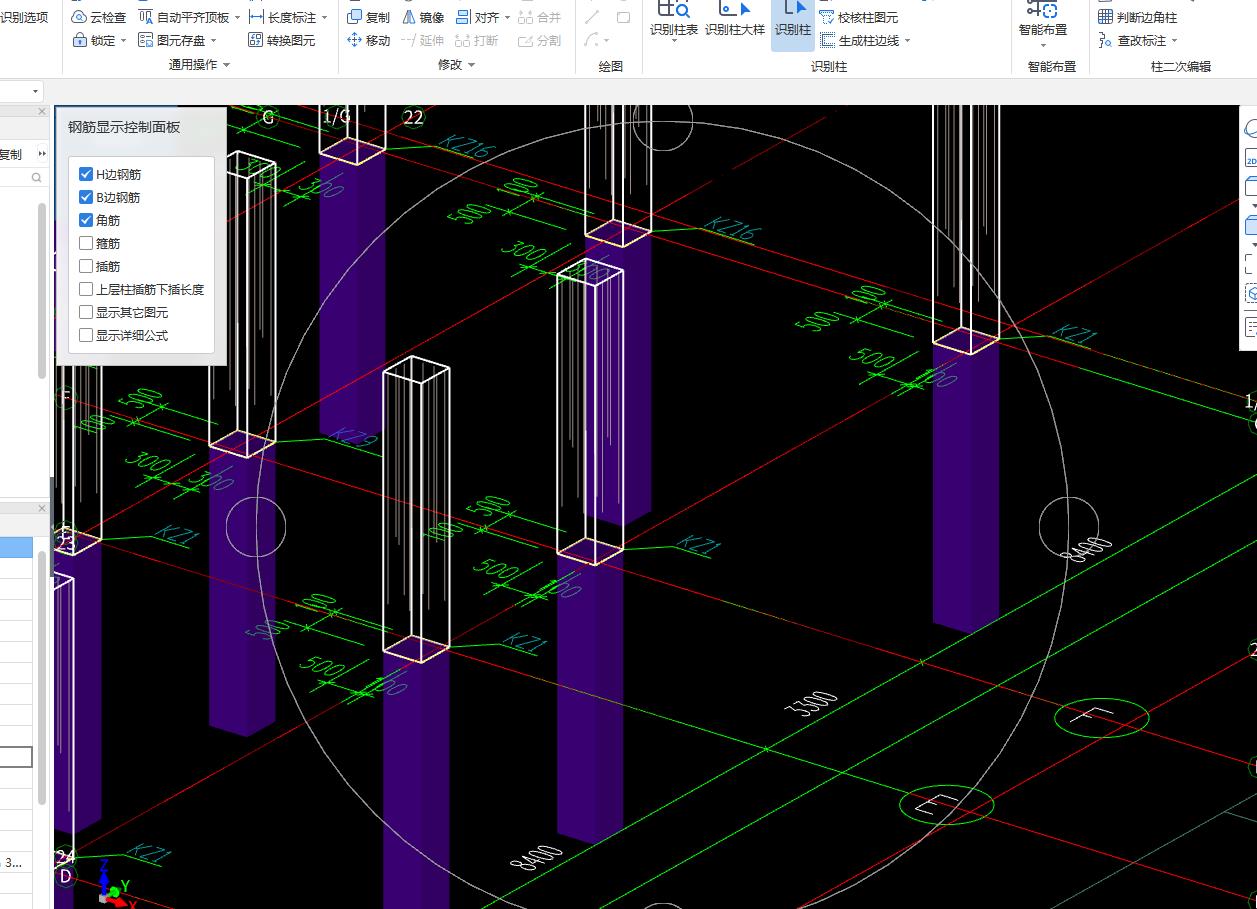Click the 云检查 cloud check tool
The image size is (1257, 909).
99,17
